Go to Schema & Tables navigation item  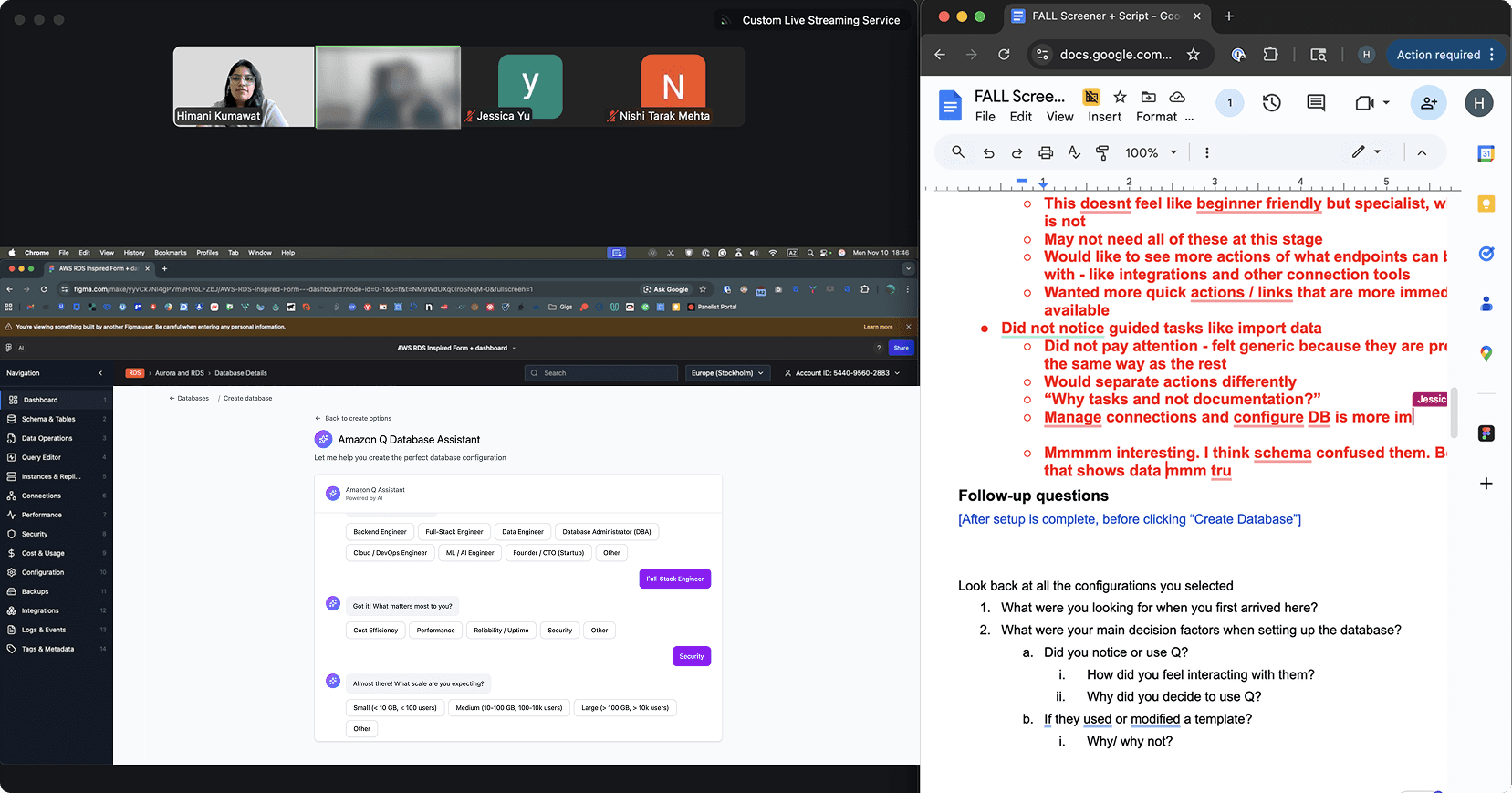[x=57, y=419]
